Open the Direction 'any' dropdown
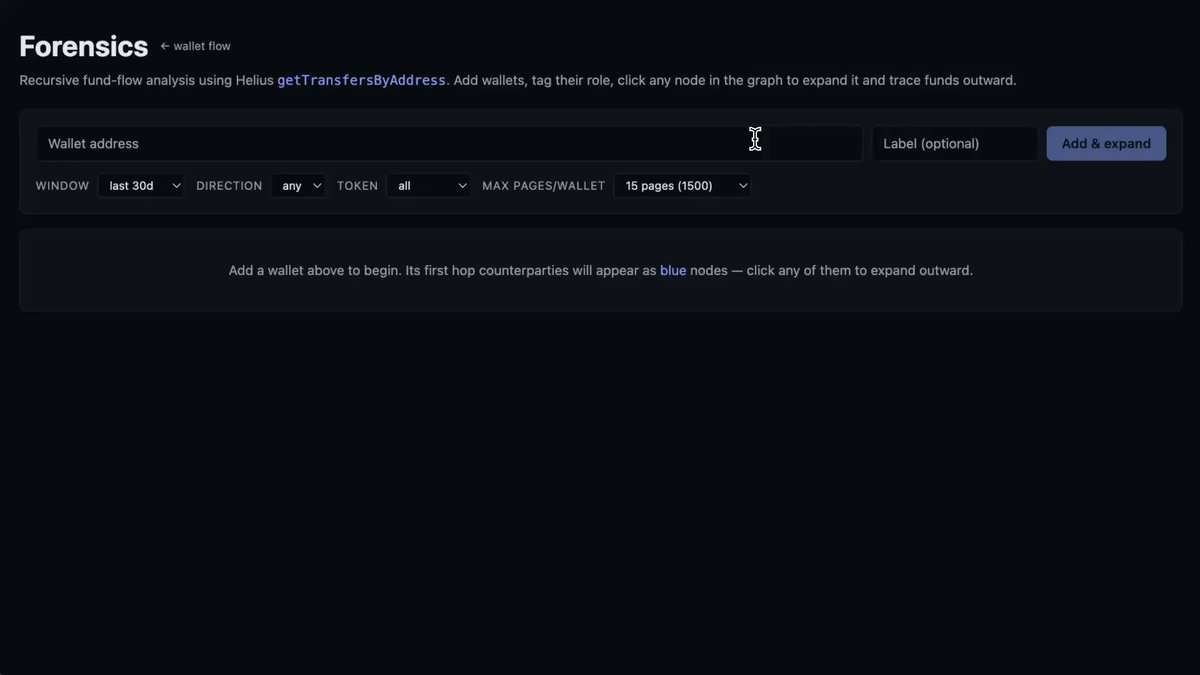 coord(298,185)
